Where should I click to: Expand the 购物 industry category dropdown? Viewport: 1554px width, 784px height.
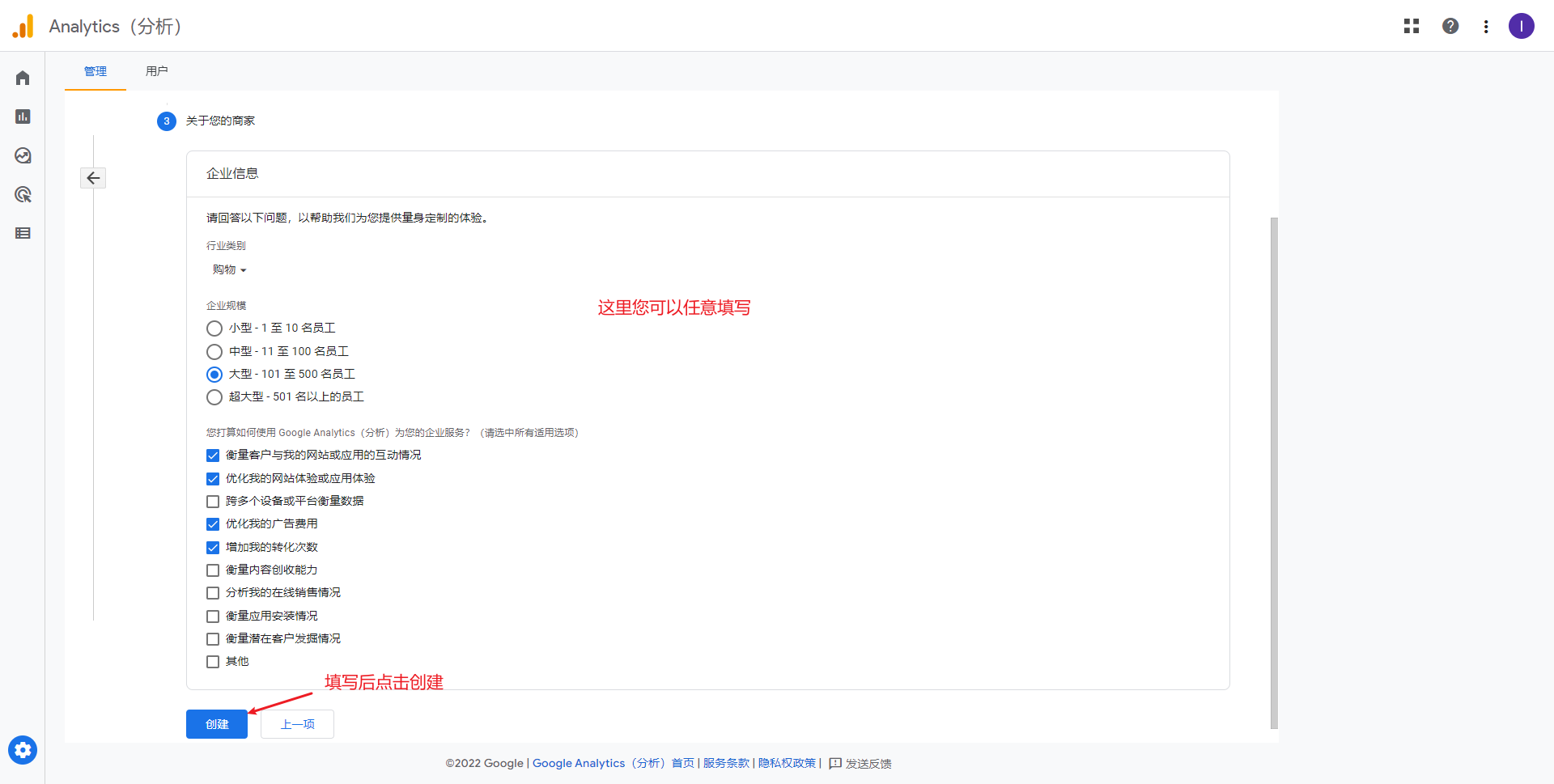tap(229, 270)
